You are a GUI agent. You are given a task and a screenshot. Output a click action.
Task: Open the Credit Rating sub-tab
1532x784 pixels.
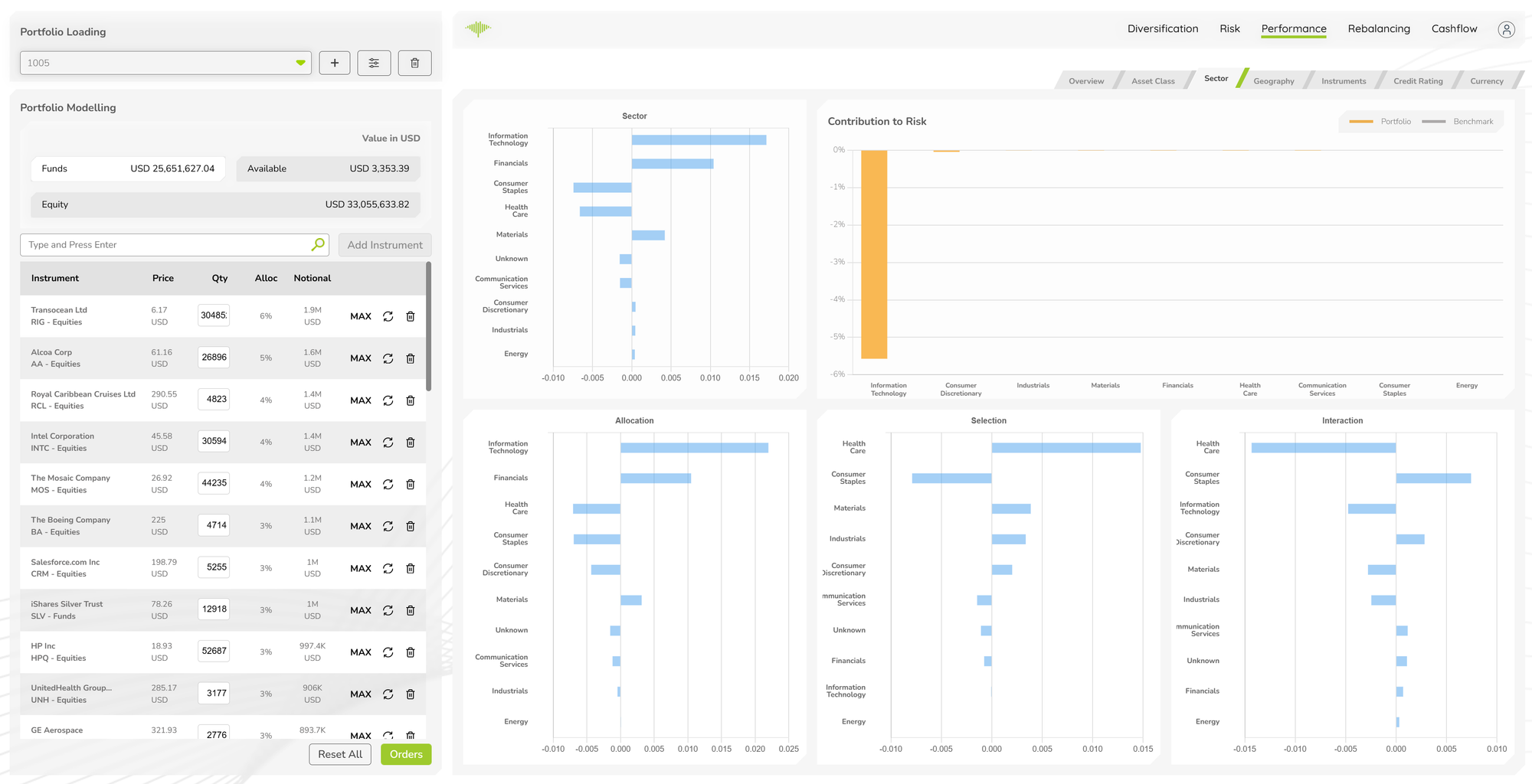pos(1418,80)
